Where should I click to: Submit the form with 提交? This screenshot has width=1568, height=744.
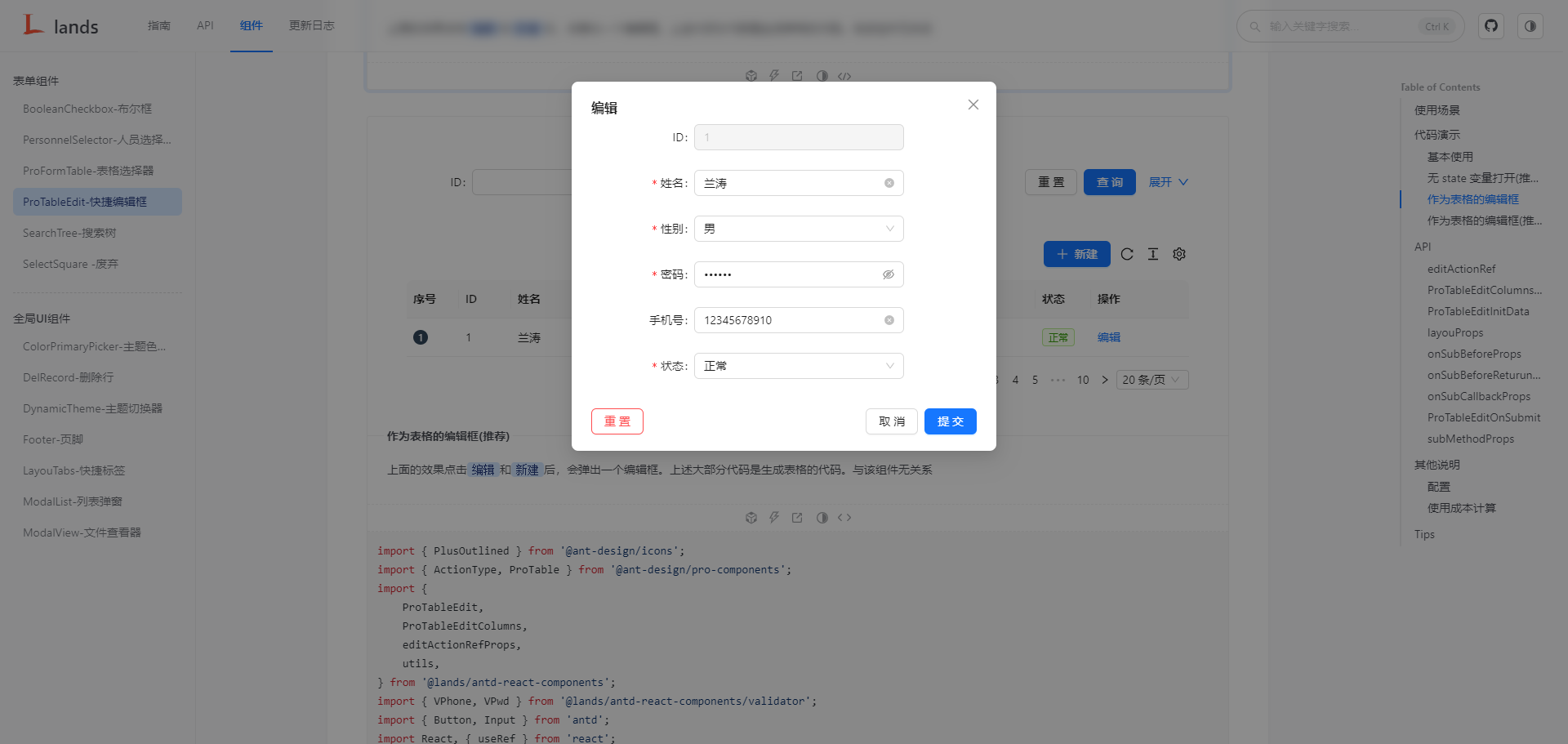point(950,421)
